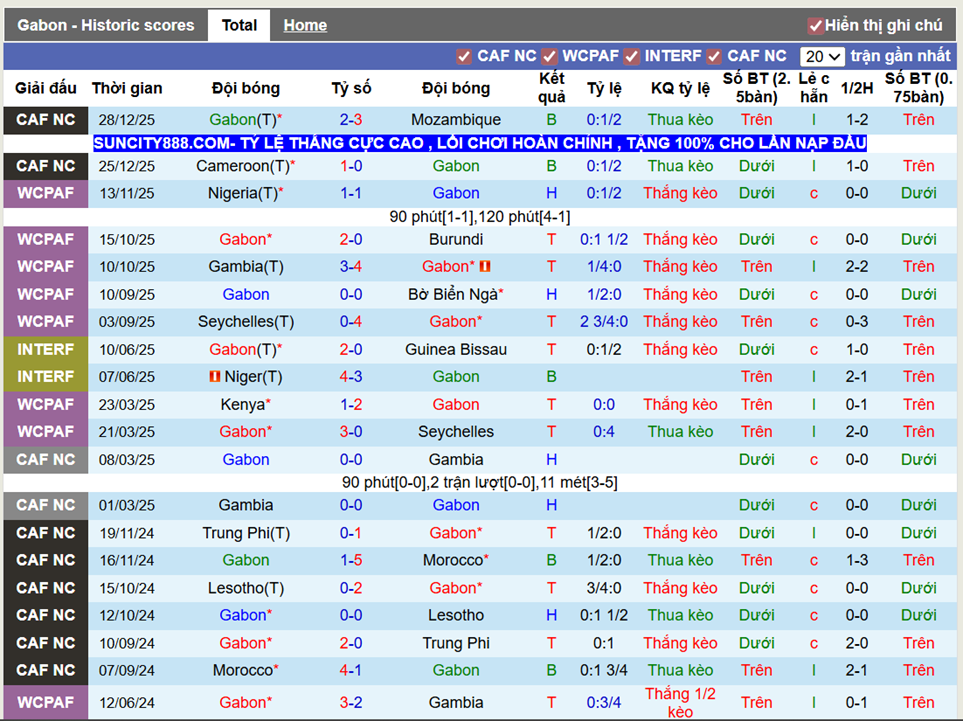Click the 0-4 score in the Seychelles(T) row

[x=351, y=322]
